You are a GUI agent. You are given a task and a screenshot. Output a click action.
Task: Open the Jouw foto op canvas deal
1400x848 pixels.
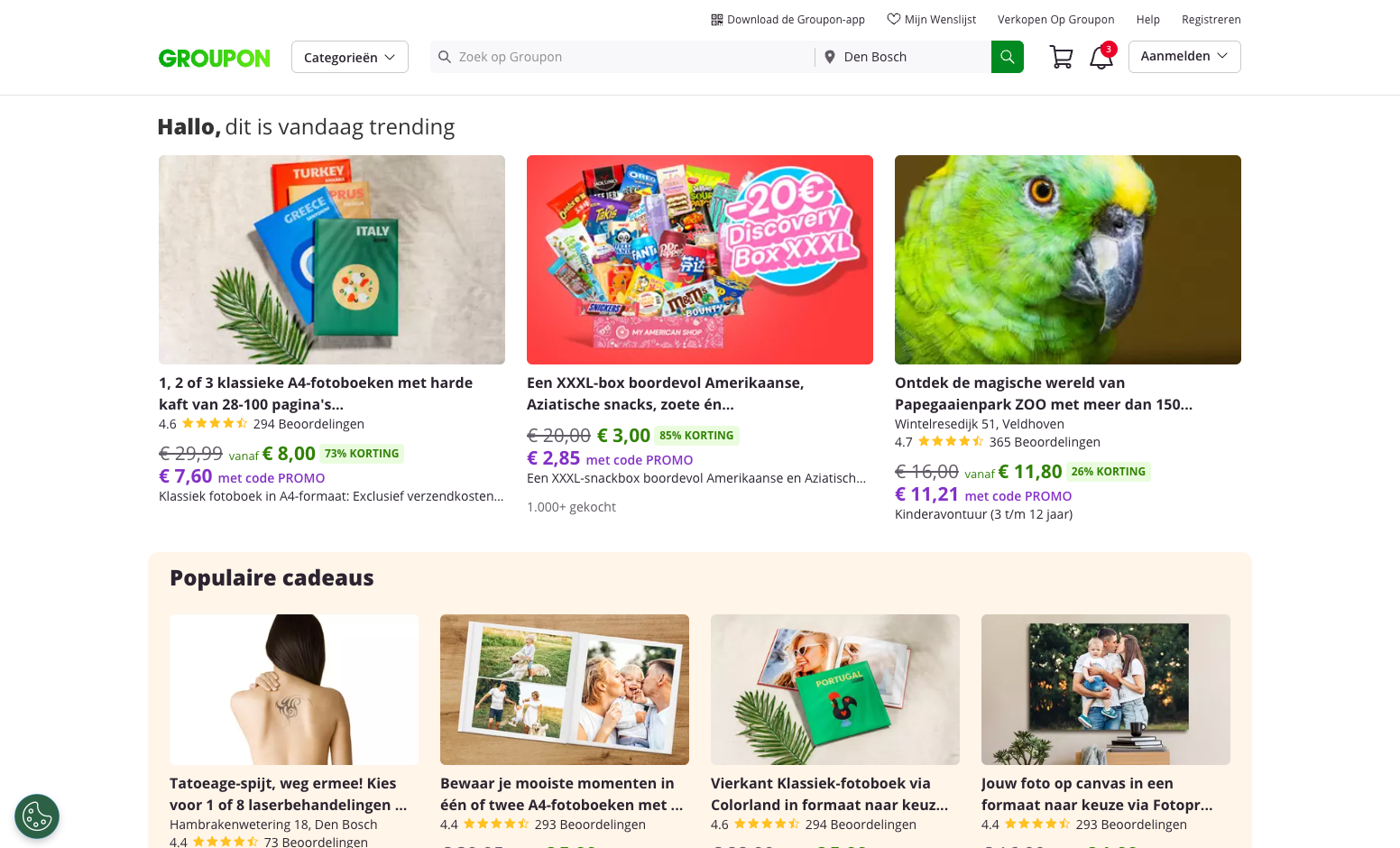(1097, 794)
